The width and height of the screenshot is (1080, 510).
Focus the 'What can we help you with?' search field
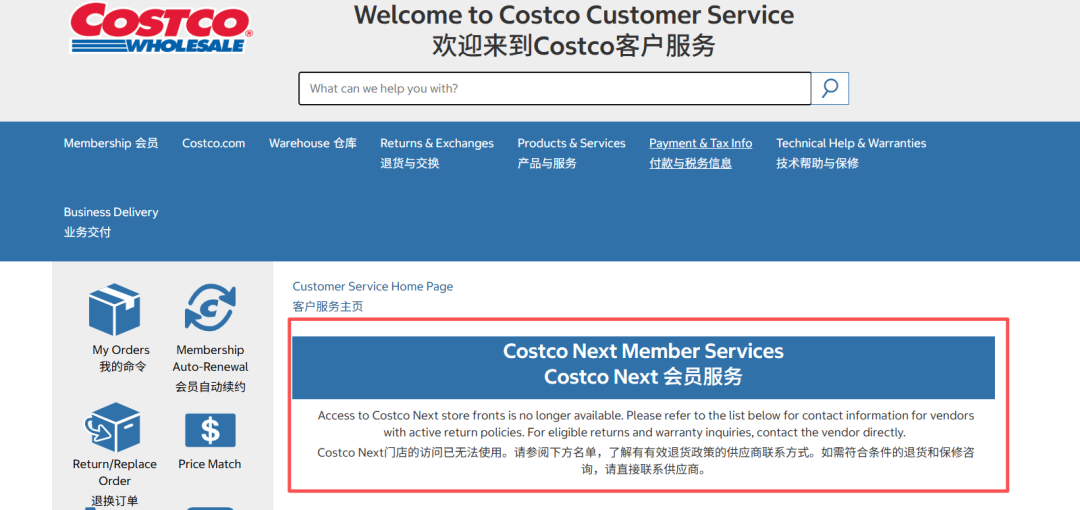554,88
